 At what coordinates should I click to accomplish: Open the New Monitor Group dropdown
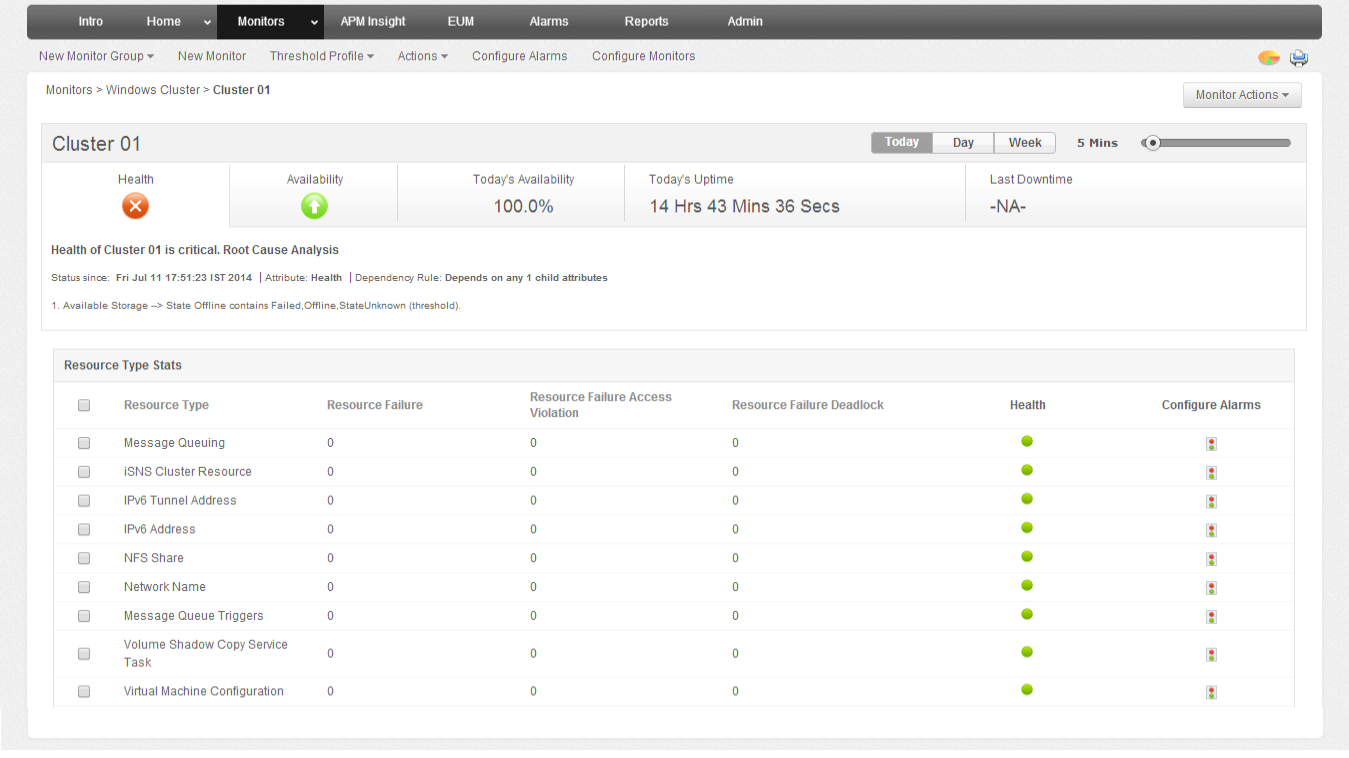[x=96, y=56]
